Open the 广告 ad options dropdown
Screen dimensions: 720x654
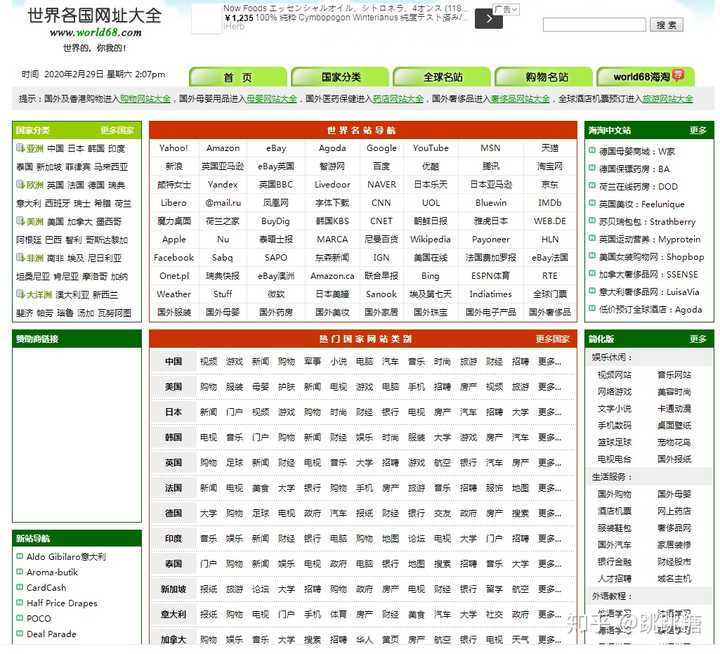tap(507, 9)
